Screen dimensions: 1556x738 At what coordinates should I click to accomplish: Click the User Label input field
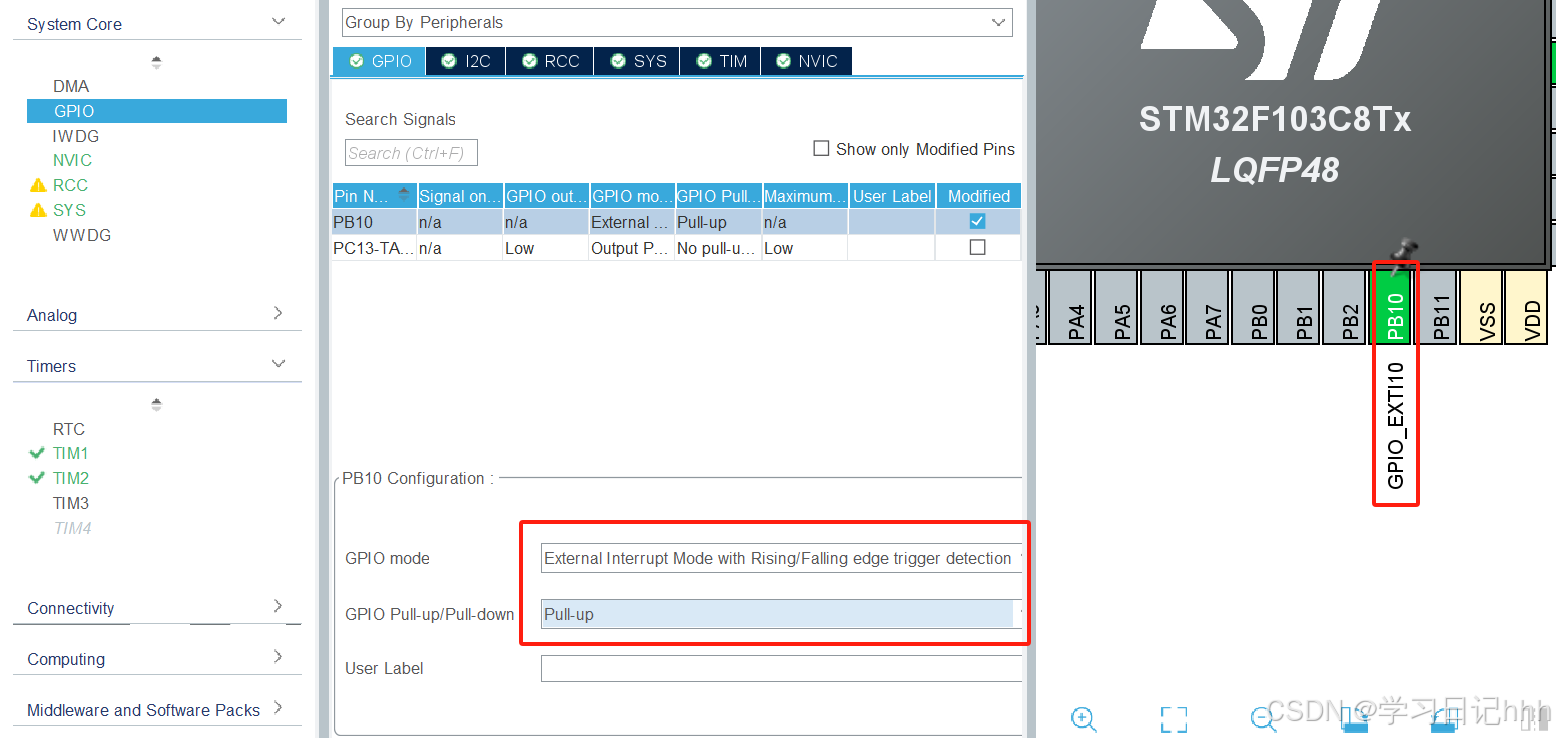781,668
